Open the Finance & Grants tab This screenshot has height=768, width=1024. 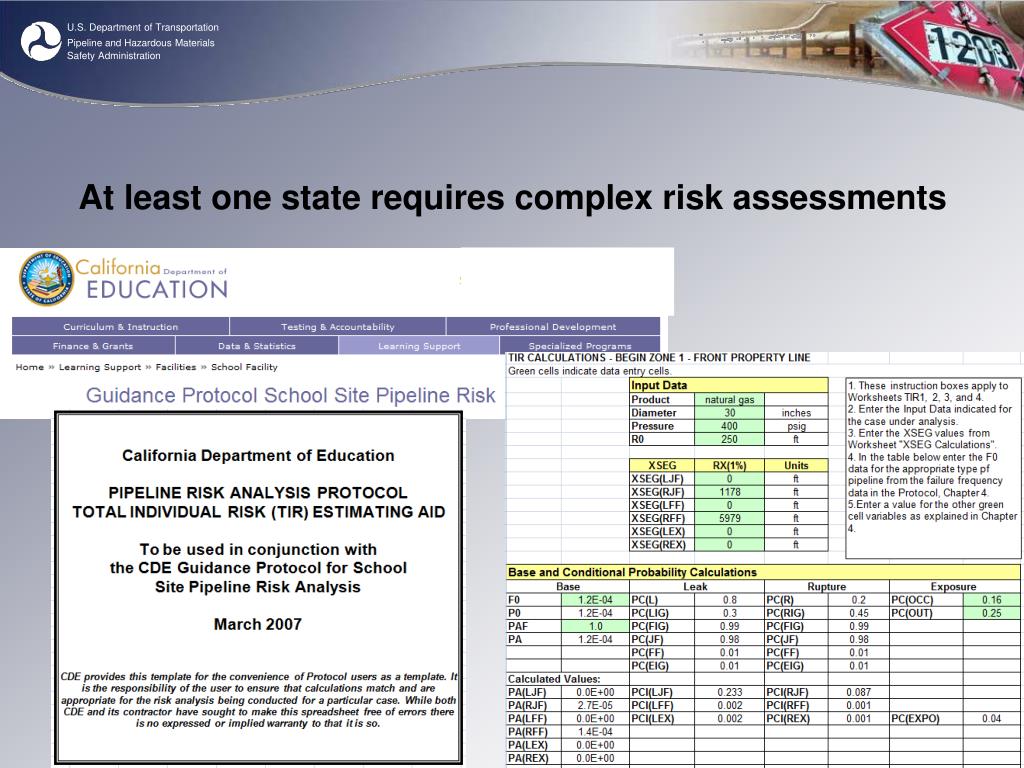(x=93, y=345)
